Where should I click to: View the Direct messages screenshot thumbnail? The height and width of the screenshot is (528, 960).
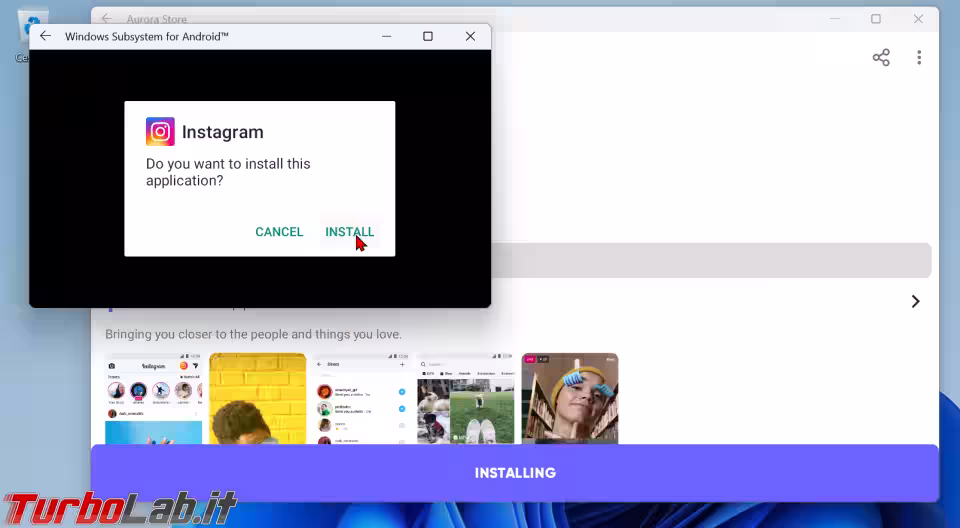click(361, 398)
